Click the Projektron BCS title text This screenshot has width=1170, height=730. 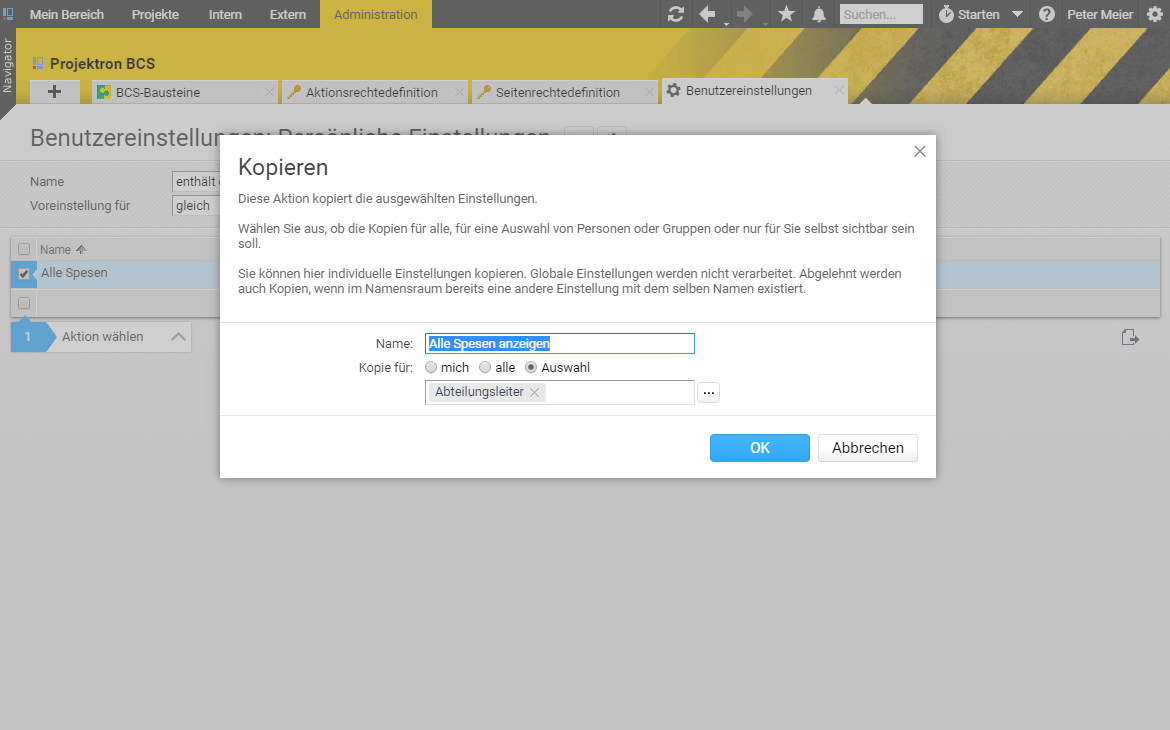(x=102, y=63)
